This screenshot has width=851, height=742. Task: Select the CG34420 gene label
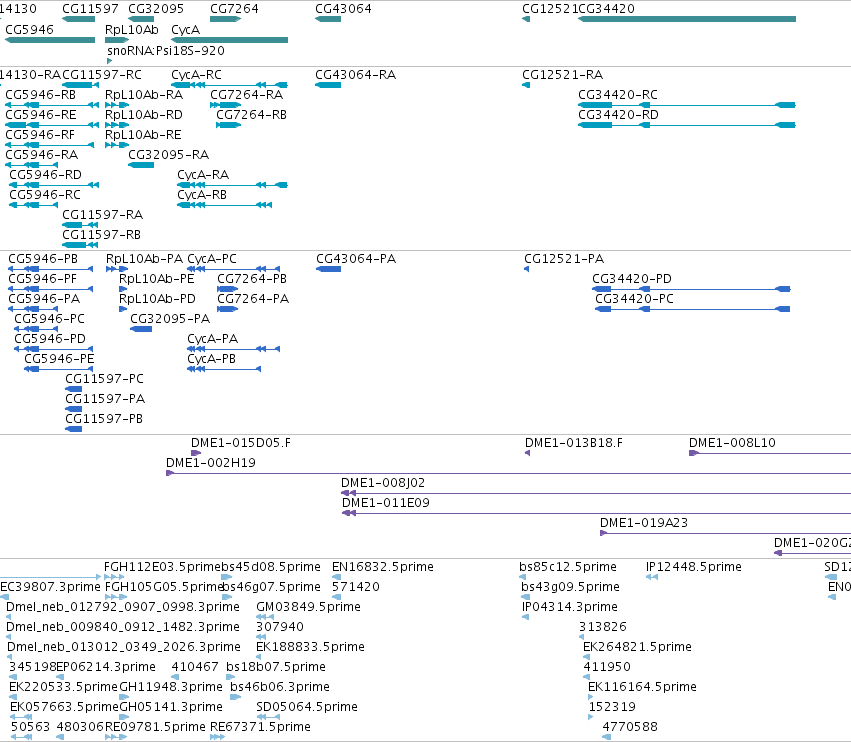pos(606,9)
